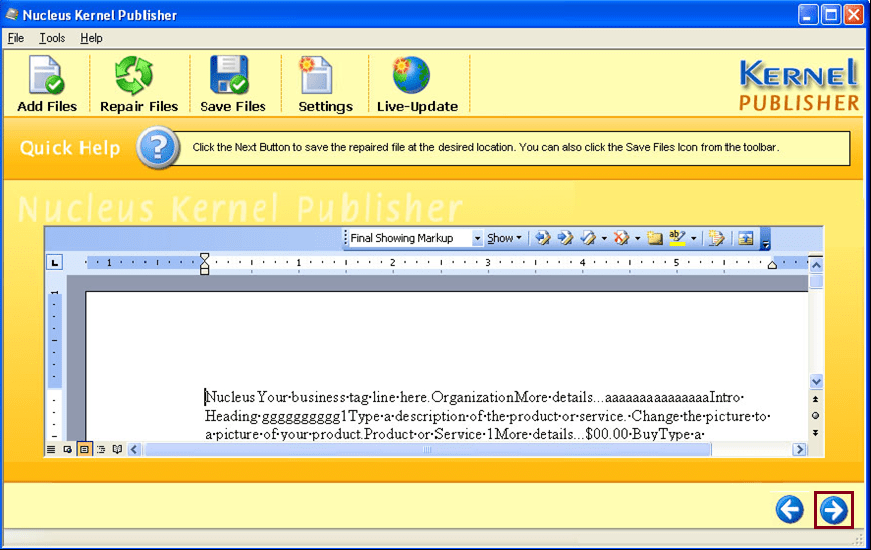871x550 pixels.
Task: Click the 'Heading gggggggggg1' text in document
Action: [276, 417]
